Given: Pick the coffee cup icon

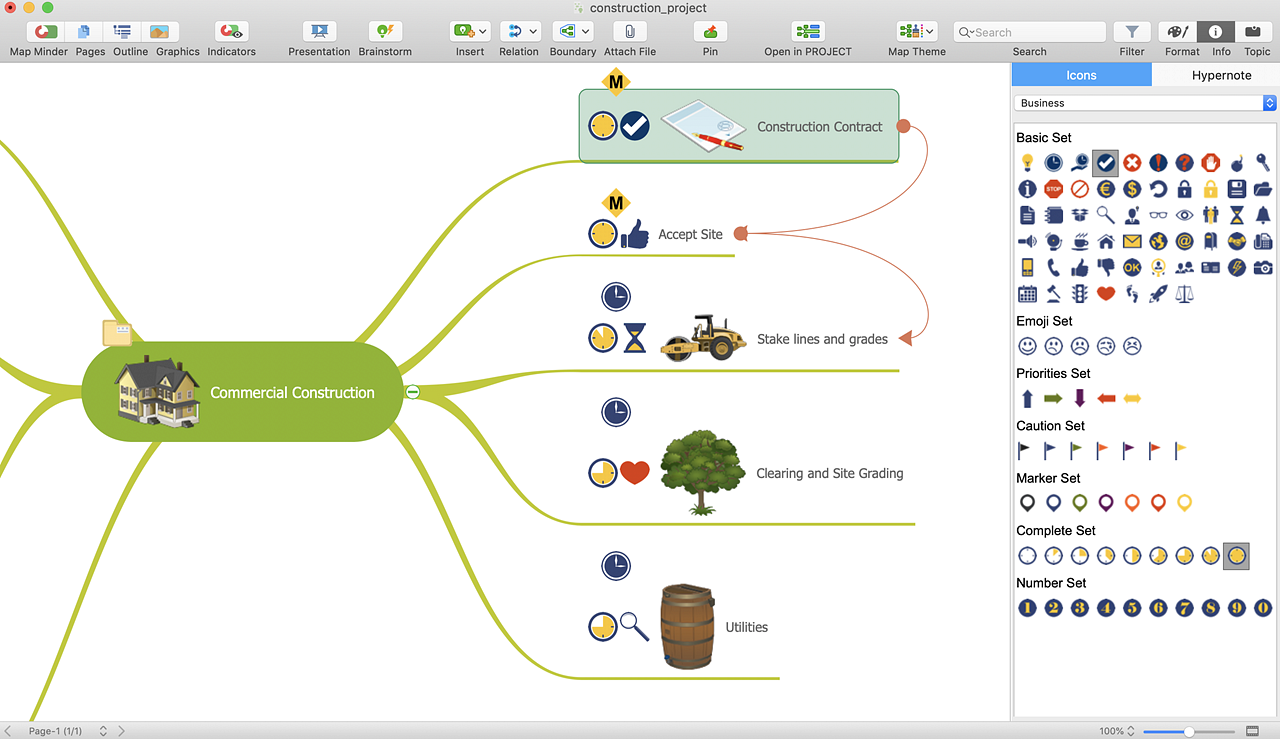Looking at the screenshot, I should (x=1079, y=241).
